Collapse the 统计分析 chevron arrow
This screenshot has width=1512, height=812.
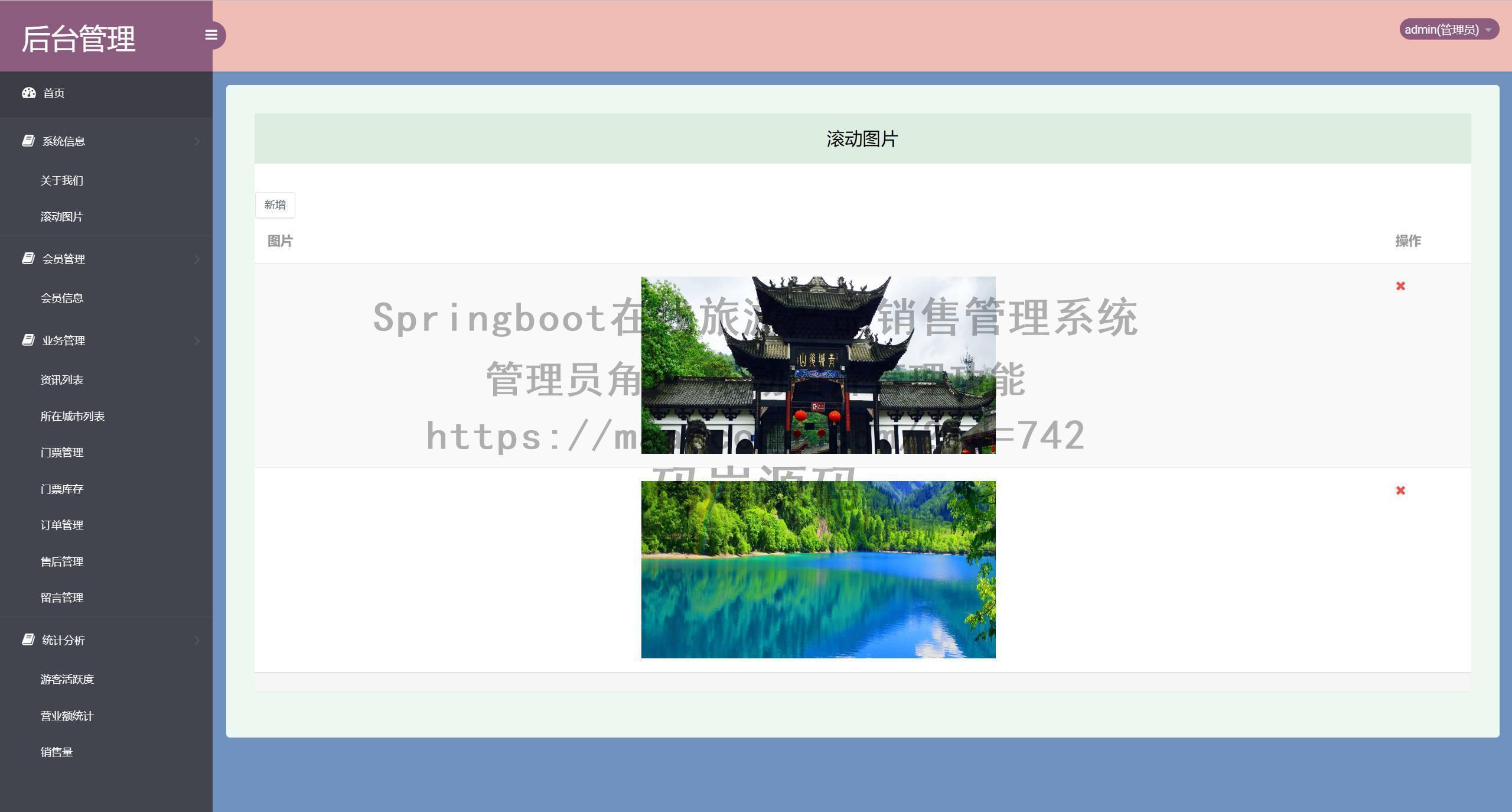[197, 640]
